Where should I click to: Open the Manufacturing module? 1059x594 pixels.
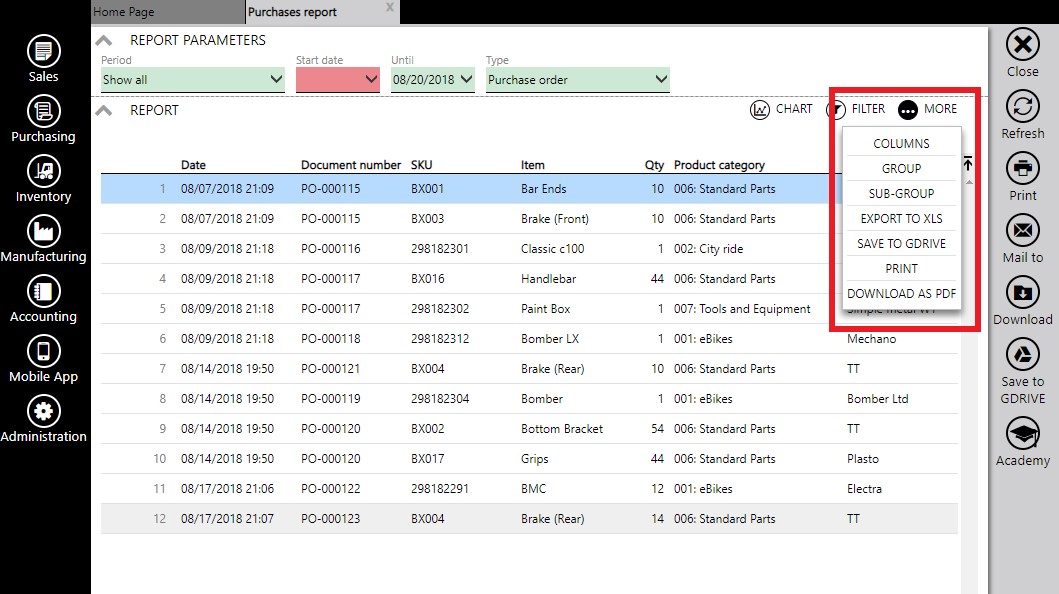[x=43, y=231]
